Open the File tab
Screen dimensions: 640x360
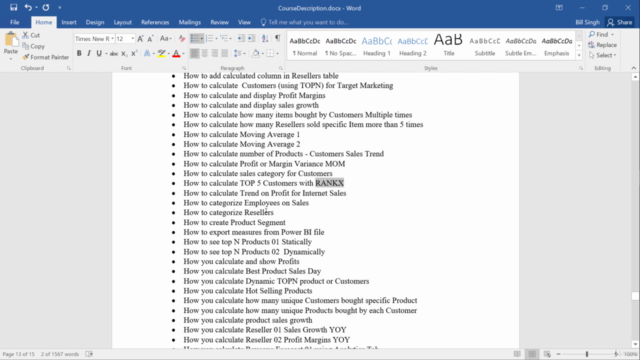pos(15,22)
